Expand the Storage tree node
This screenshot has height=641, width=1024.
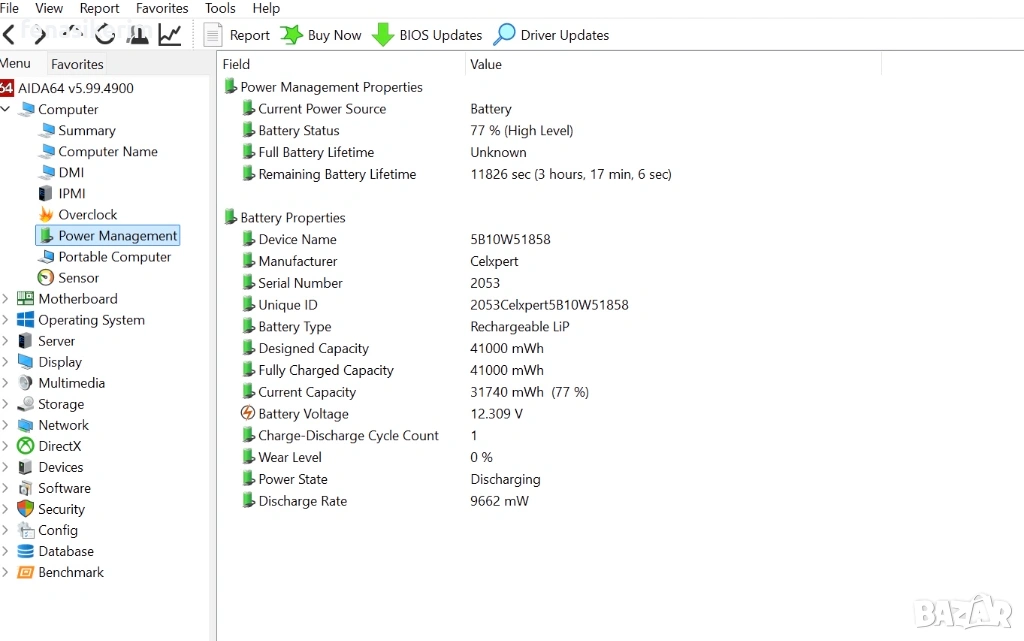coord(6,404)
